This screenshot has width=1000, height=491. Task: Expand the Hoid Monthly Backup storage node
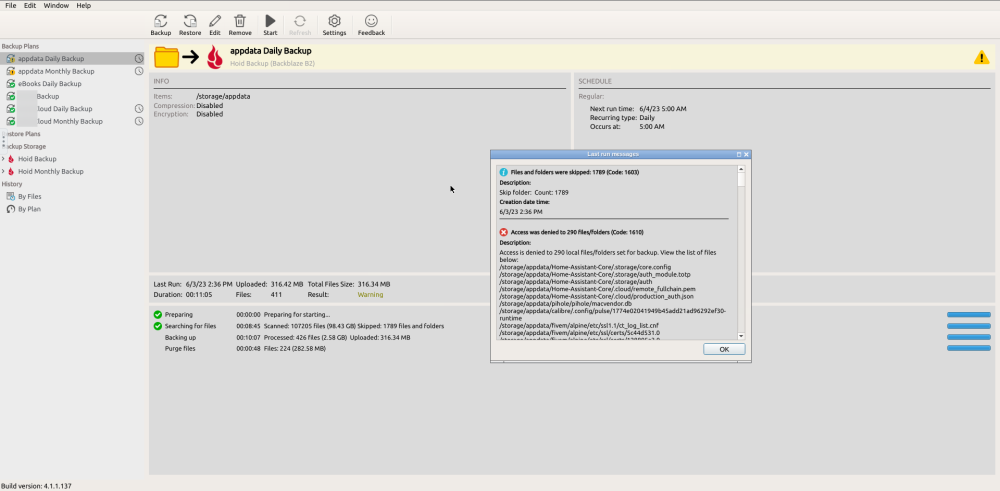pos(3,172)
